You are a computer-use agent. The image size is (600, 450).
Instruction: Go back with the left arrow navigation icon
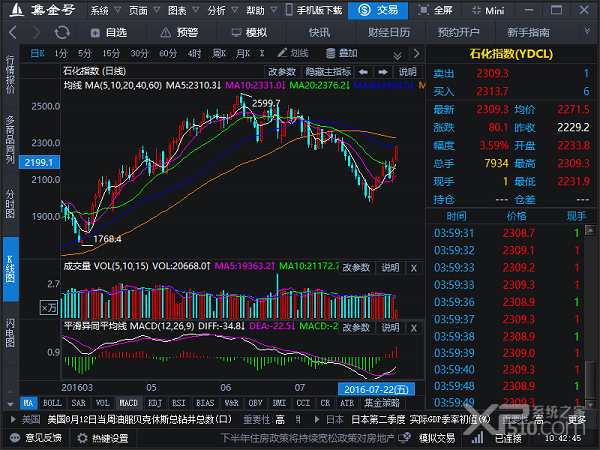(13, 33)
